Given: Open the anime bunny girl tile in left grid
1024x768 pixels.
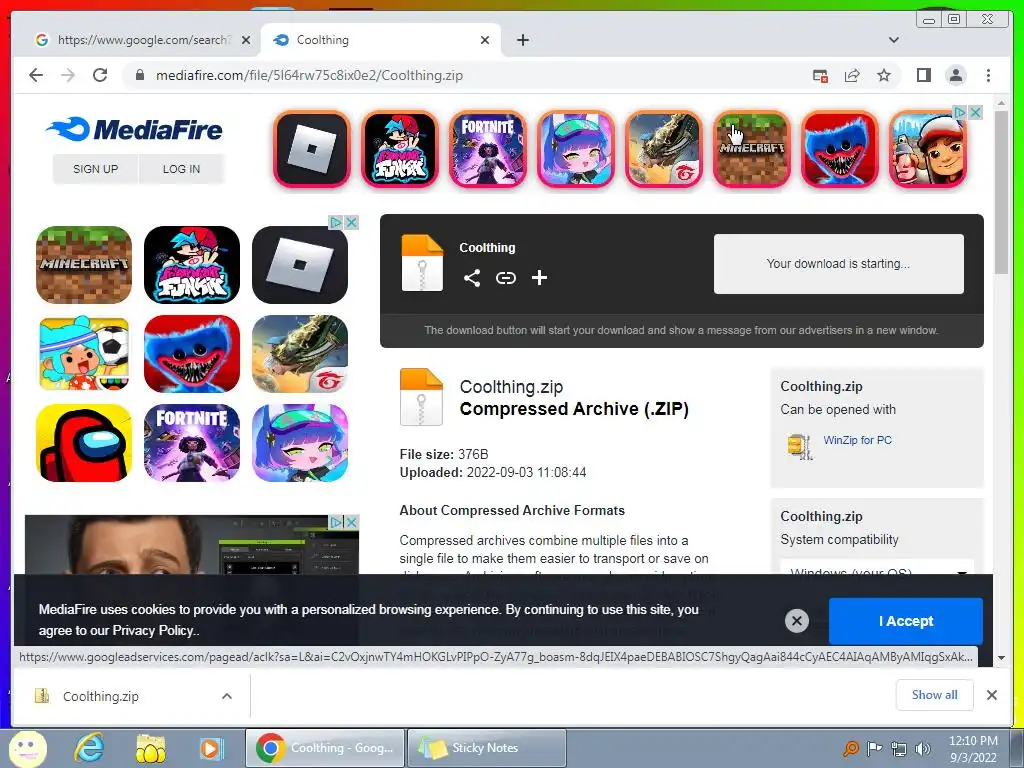Looking at the screenshot, I should (x=300, y=443).
